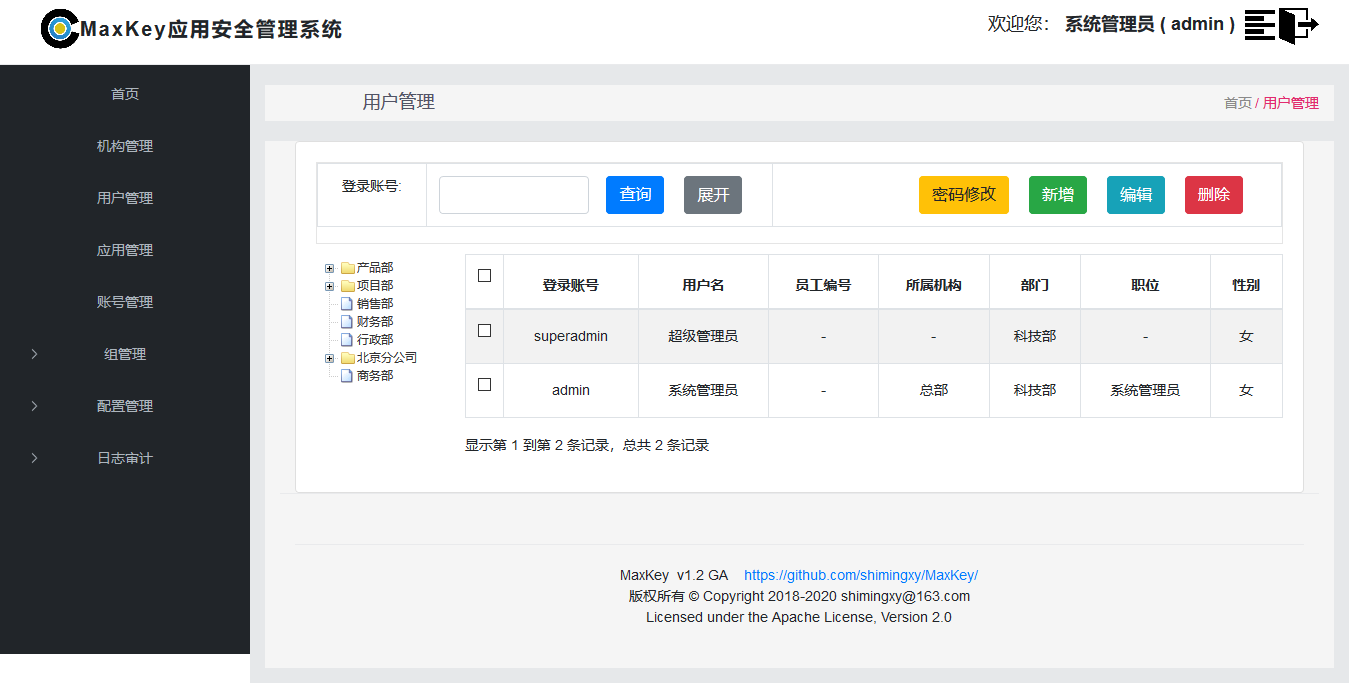Click the logout door icon
Screen dimensions: 1349x683
[x=1299, y=25]
